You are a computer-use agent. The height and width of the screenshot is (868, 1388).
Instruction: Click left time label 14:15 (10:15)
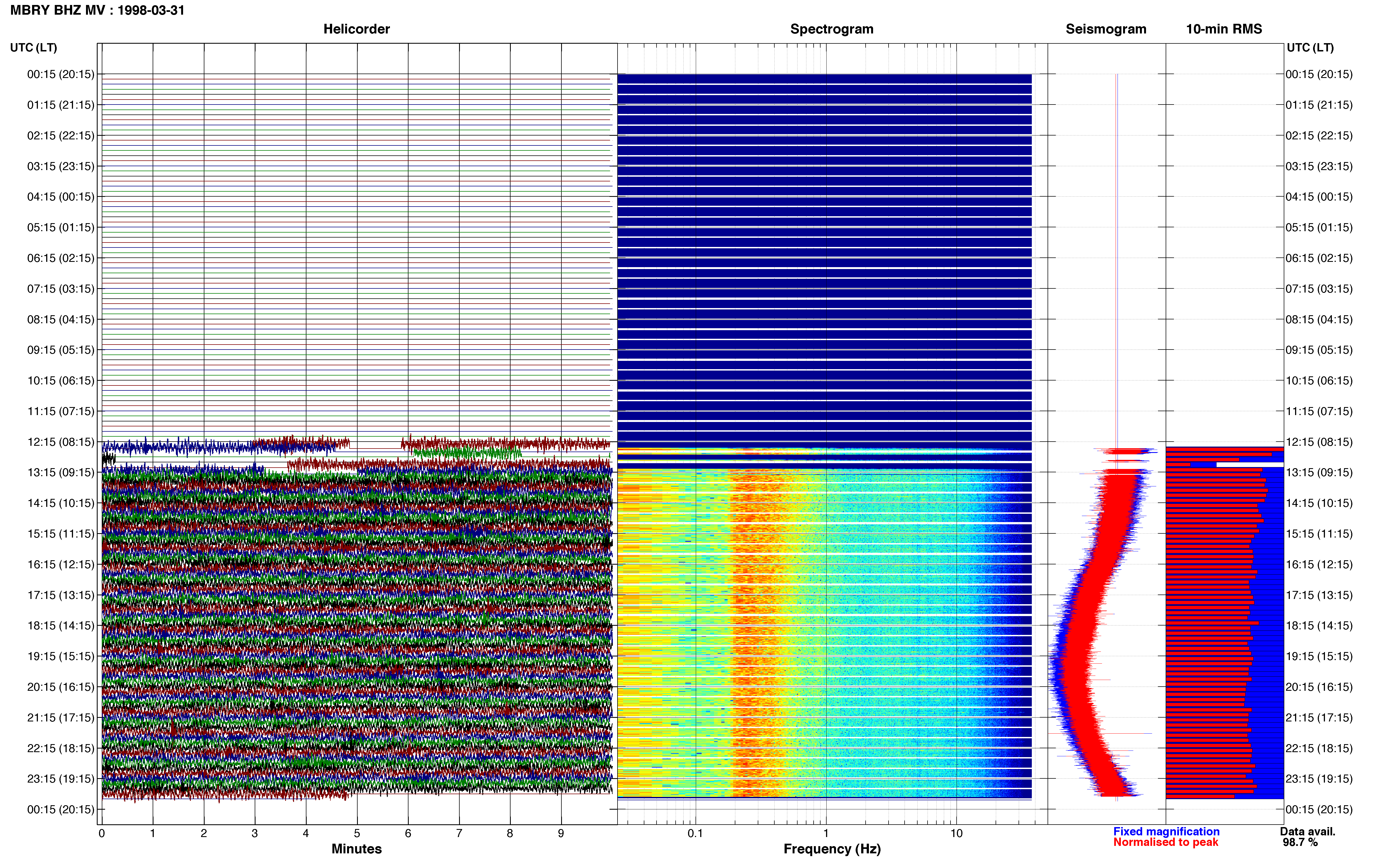point(61,503)
